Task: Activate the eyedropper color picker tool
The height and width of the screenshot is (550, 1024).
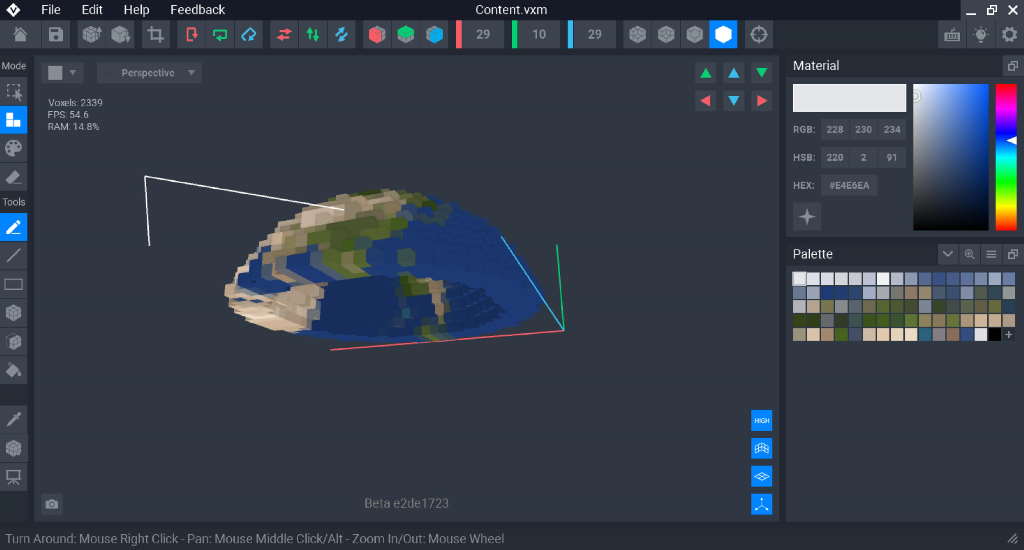Action: coord(13,418)
